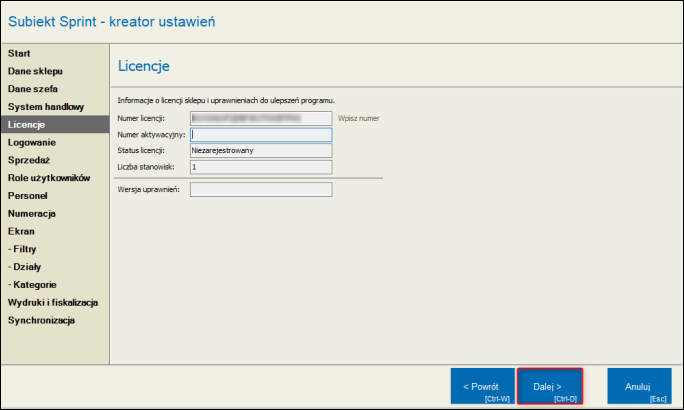Click the Wersja uprawnień label

click(148, 189)
